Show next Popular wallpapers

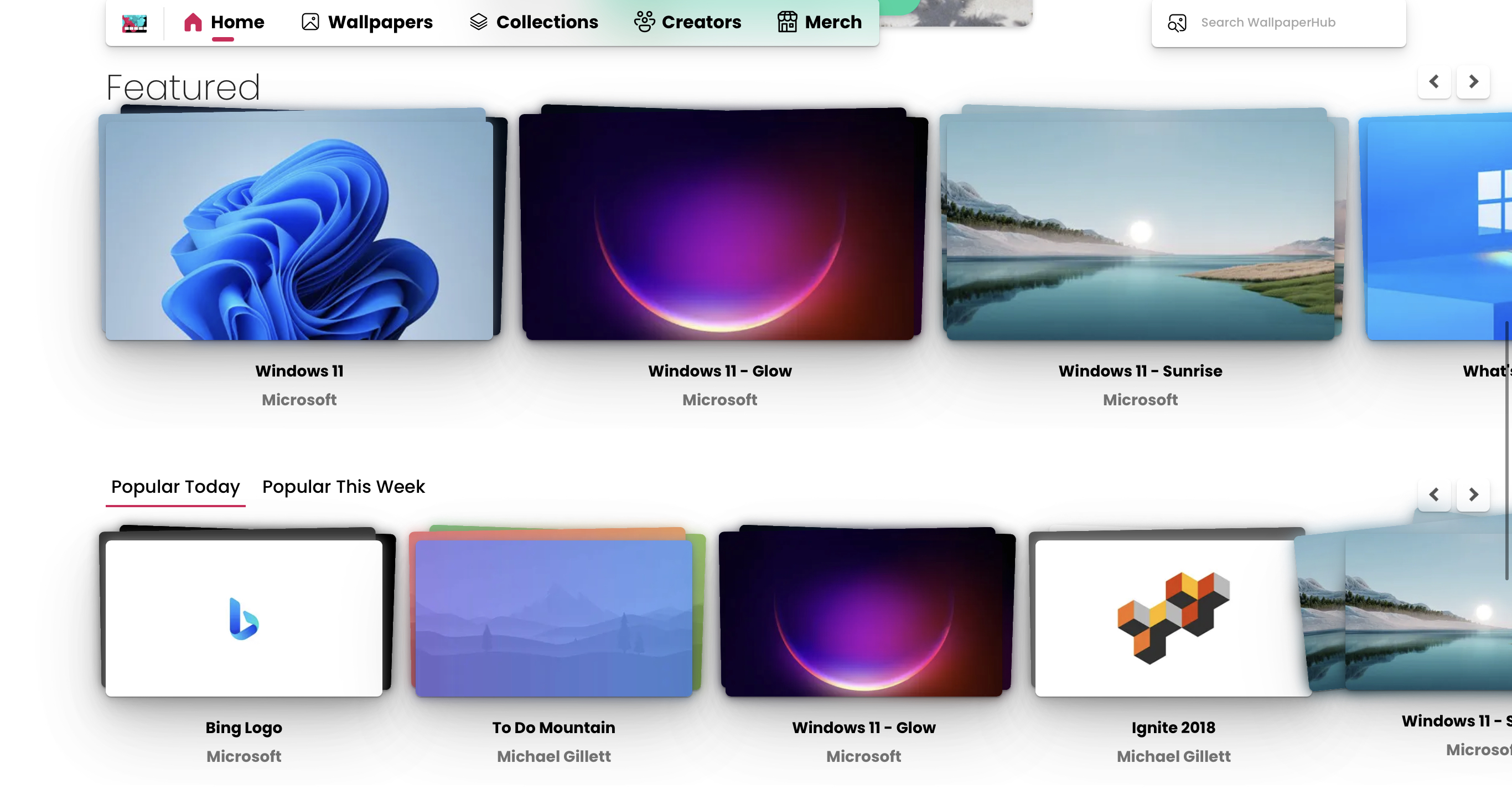click(1473, 494)
